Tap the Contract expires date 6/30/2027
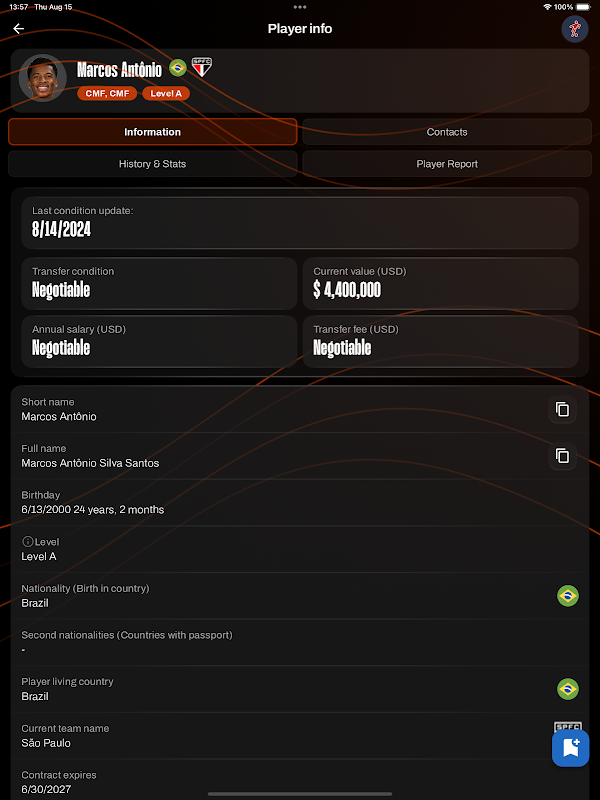The width and height of the screenshot is (600, 800). (x=46, y=789)
